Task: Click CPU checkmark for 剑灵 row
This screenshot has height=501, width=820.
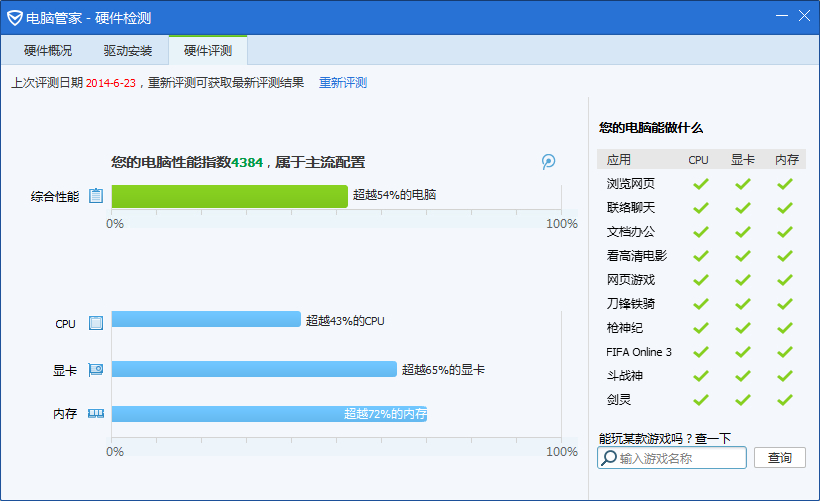Action: [701, 400]
